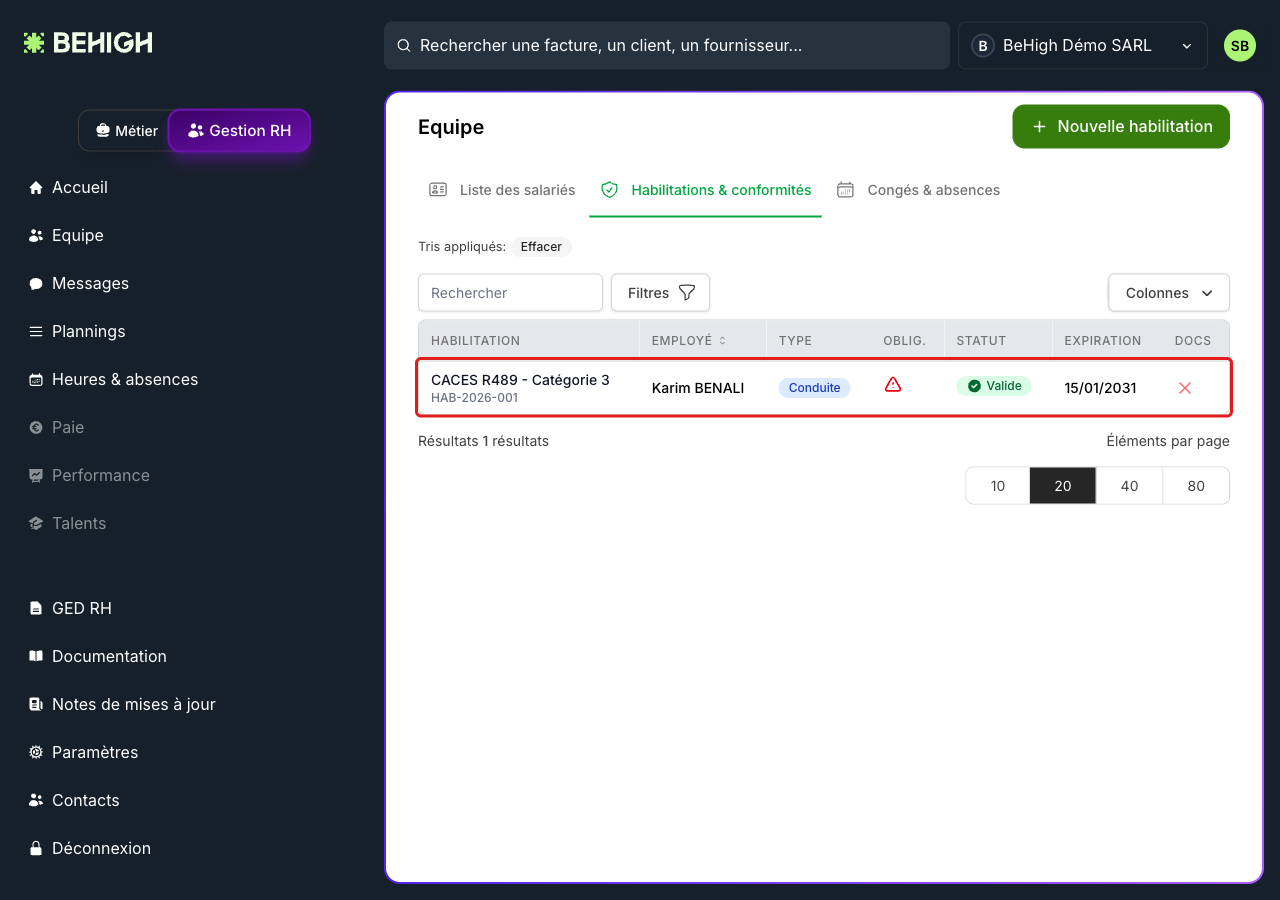Click the Heures & absences calendar icon
This screenshot has height=900, width=1280.
tap(36, 380)
